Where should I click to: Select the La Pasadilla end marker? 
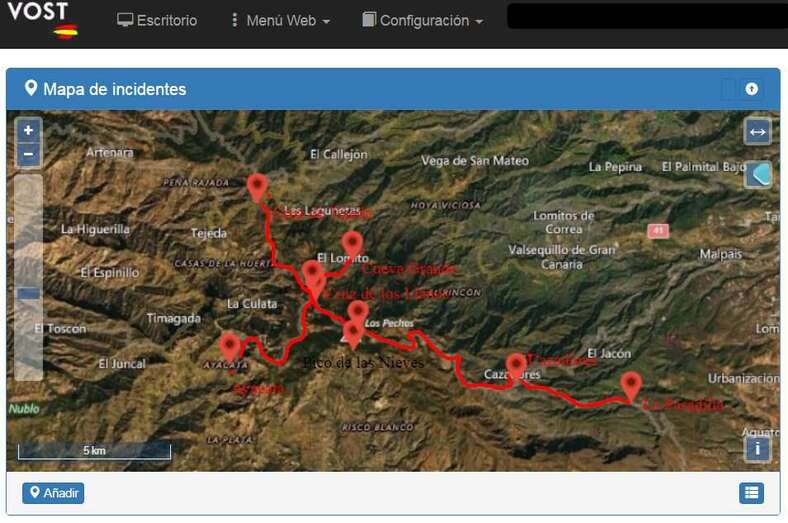(631, 386)
